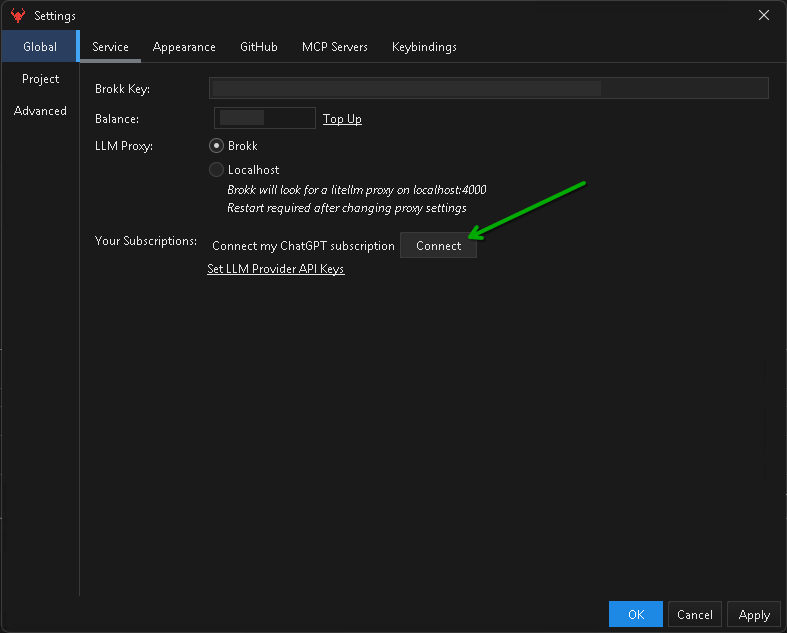Select the Brokk LLM proxy radio button

click(216, 146)
